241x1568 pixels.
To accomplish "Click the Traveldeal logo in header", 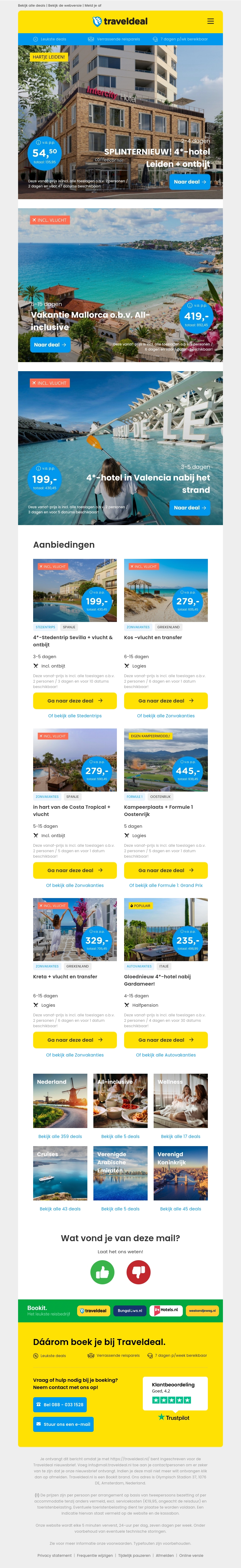I will coord(120,21).
